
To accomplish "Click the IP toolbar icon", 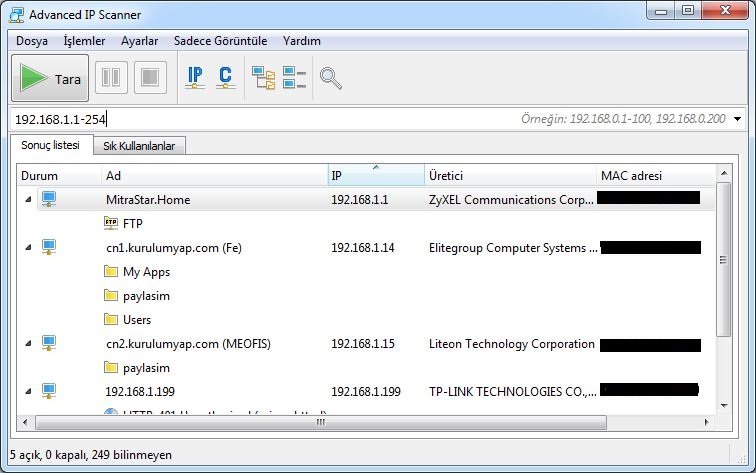I will coord(195,78).
